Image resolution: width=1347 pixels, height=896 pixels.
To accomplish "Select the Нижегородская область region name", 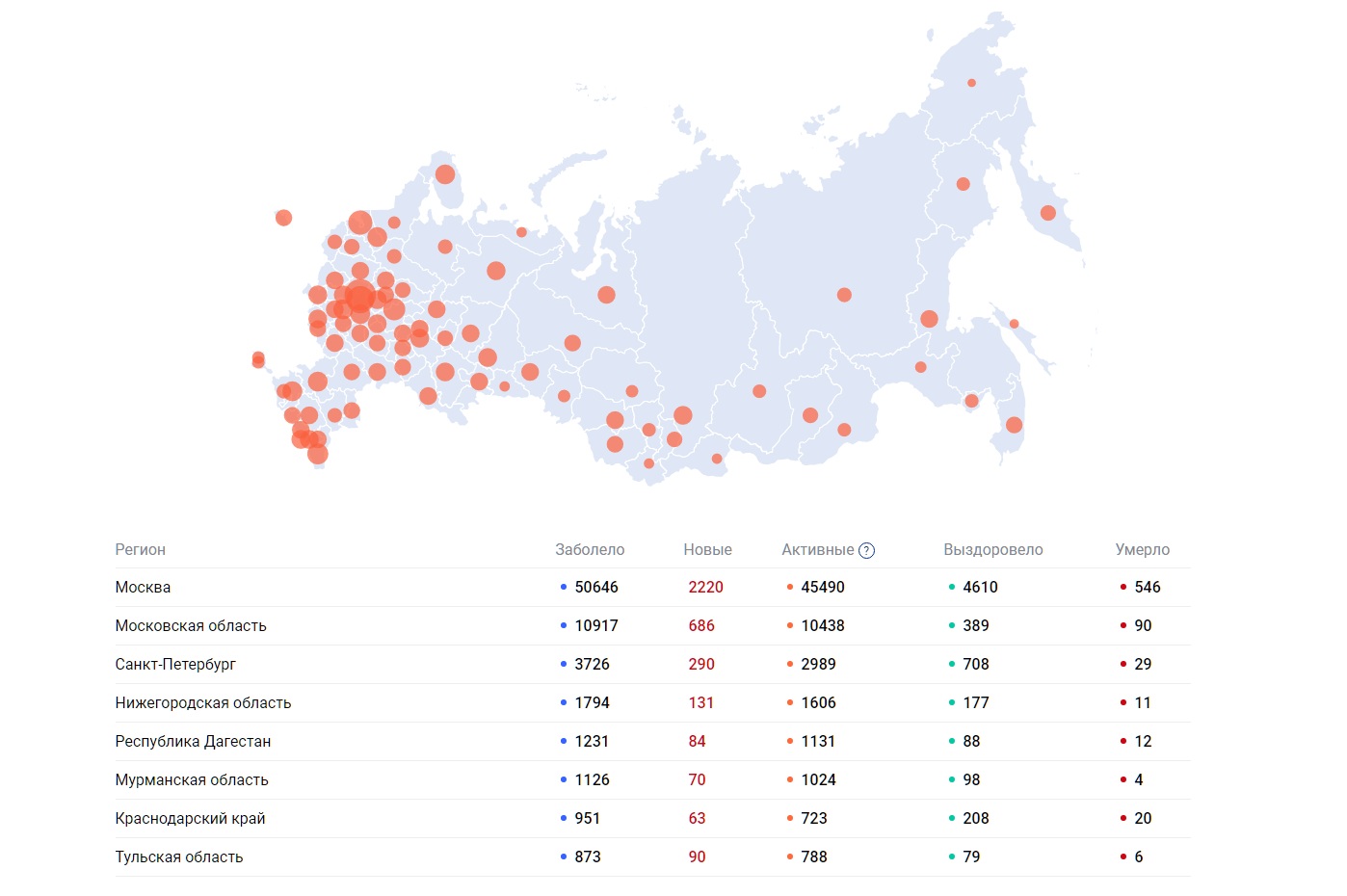I will pyautogui.click(x=203, y=703).
